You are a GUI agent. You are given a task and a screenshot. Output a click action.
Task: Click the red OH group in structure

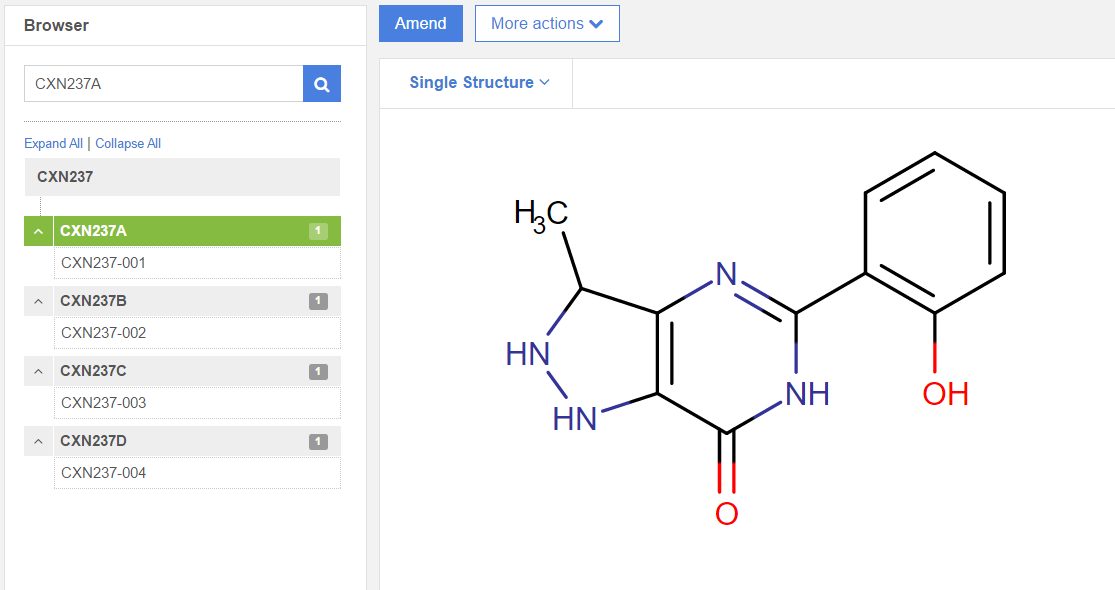(945, 394)
